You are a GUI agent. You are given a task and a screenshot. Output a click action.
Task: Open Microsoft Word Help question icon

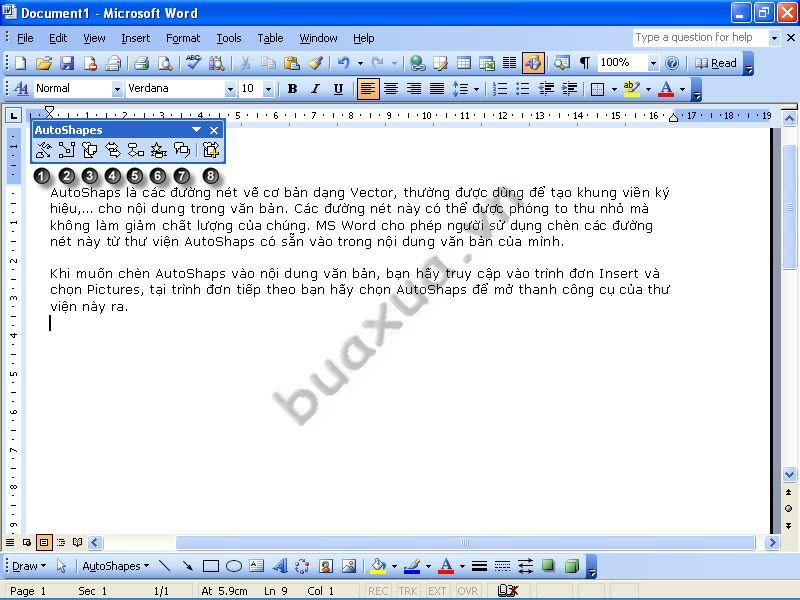click(x=672, y=63)
